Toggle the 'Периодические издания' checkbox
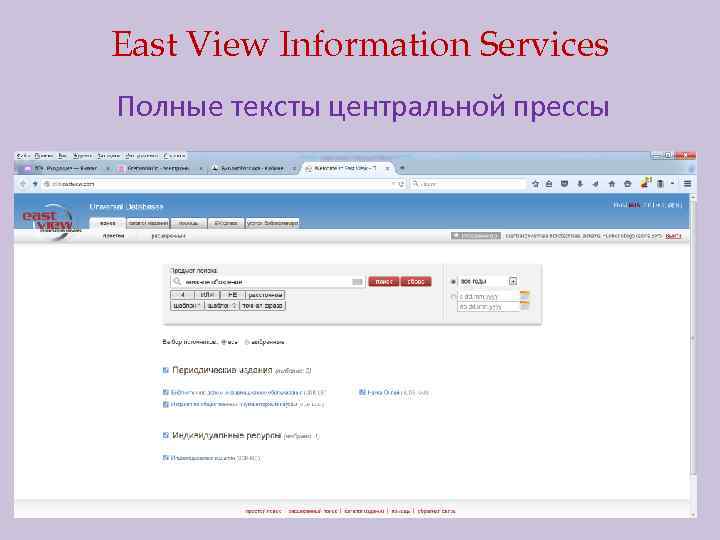Image resolution: width=720 pixels, height=540 pixels. click(166, 370)
